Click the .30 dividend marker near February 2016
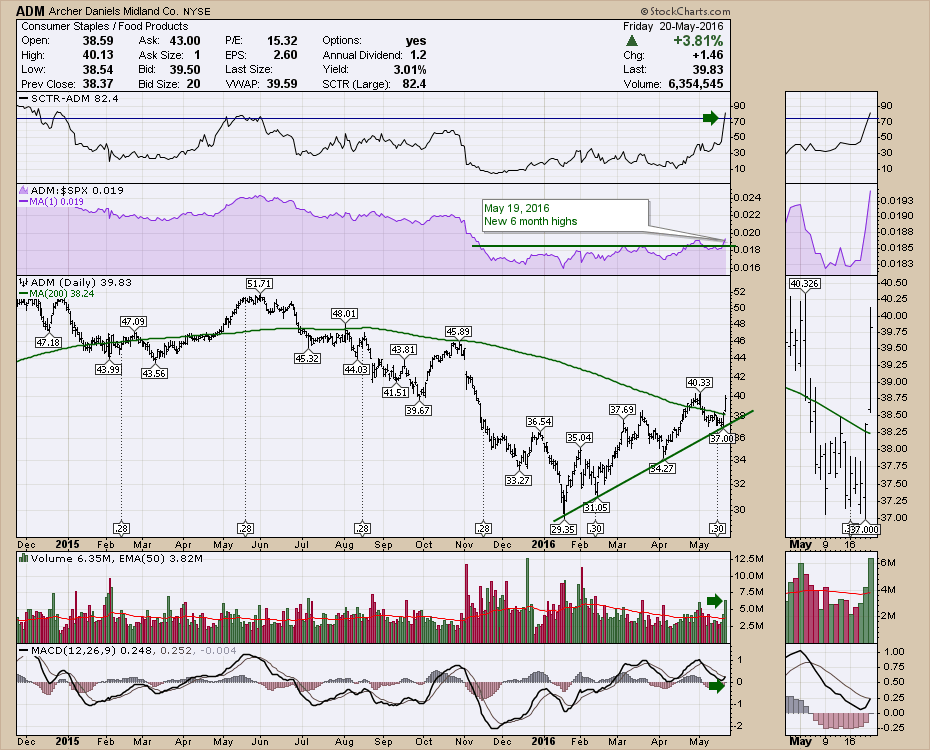 pyautogui.click(x=595, y=528)
